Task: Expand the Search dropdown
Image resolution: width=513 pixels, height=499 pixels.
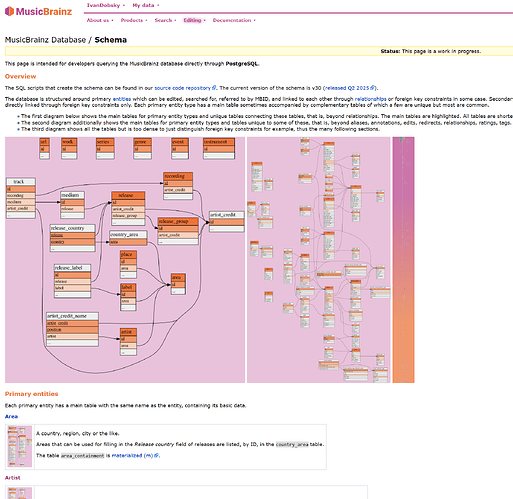Action: (x=165, y=20)
